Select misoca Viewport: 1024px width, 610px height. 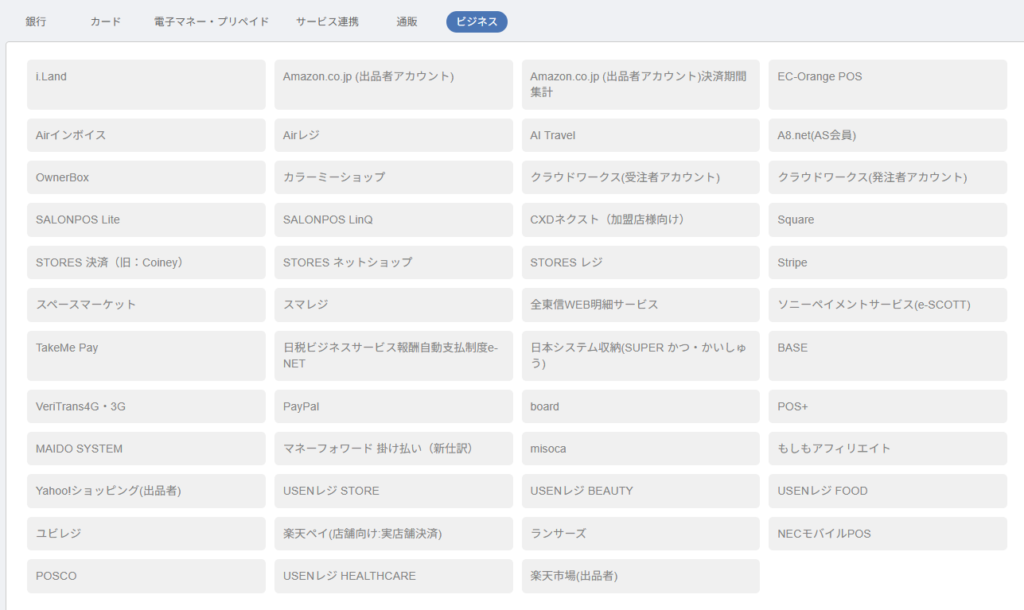pos(641,449)
